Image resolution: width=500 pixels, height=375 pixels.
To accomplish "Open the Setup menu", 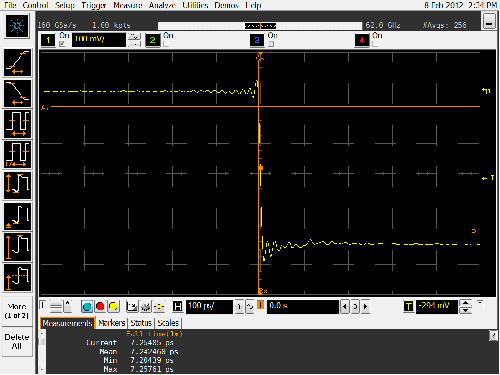I will click(65, 5).
